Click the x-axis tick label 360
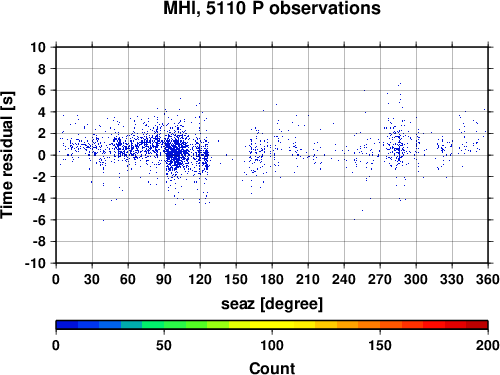This screenshot has width=500, height=375. coord(488,279)
